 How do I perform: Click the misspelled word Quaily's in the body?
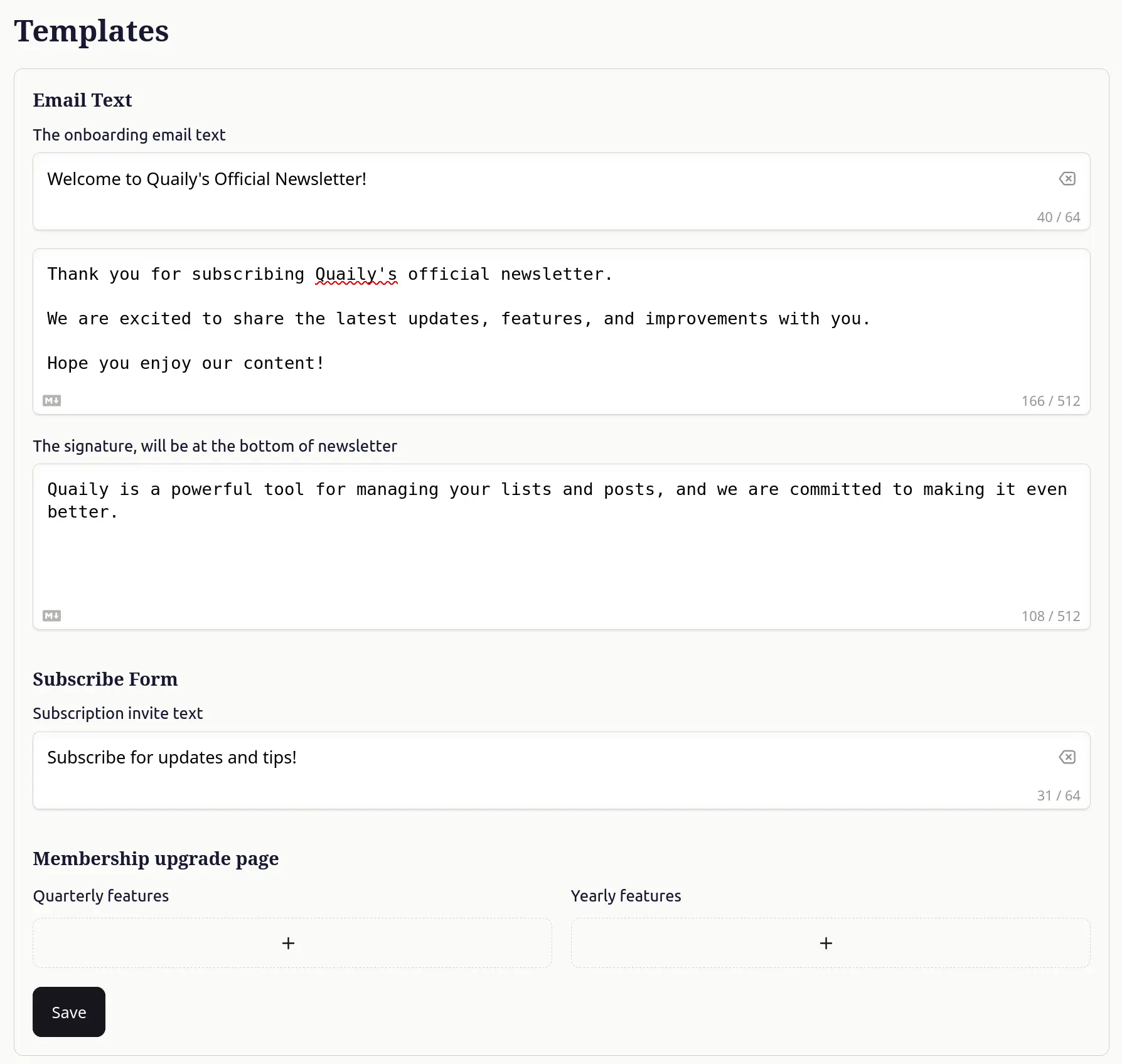[x=356, y=274]
